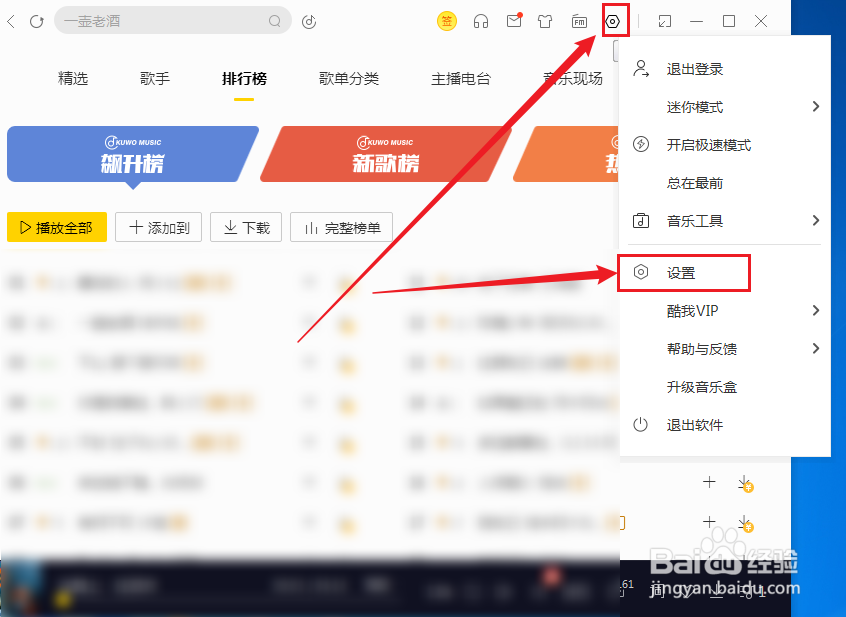Click the refresh icon beside the back arrow
Viewport: 846px width, 617px height.
pyautogui.click(x=37, y=20)
